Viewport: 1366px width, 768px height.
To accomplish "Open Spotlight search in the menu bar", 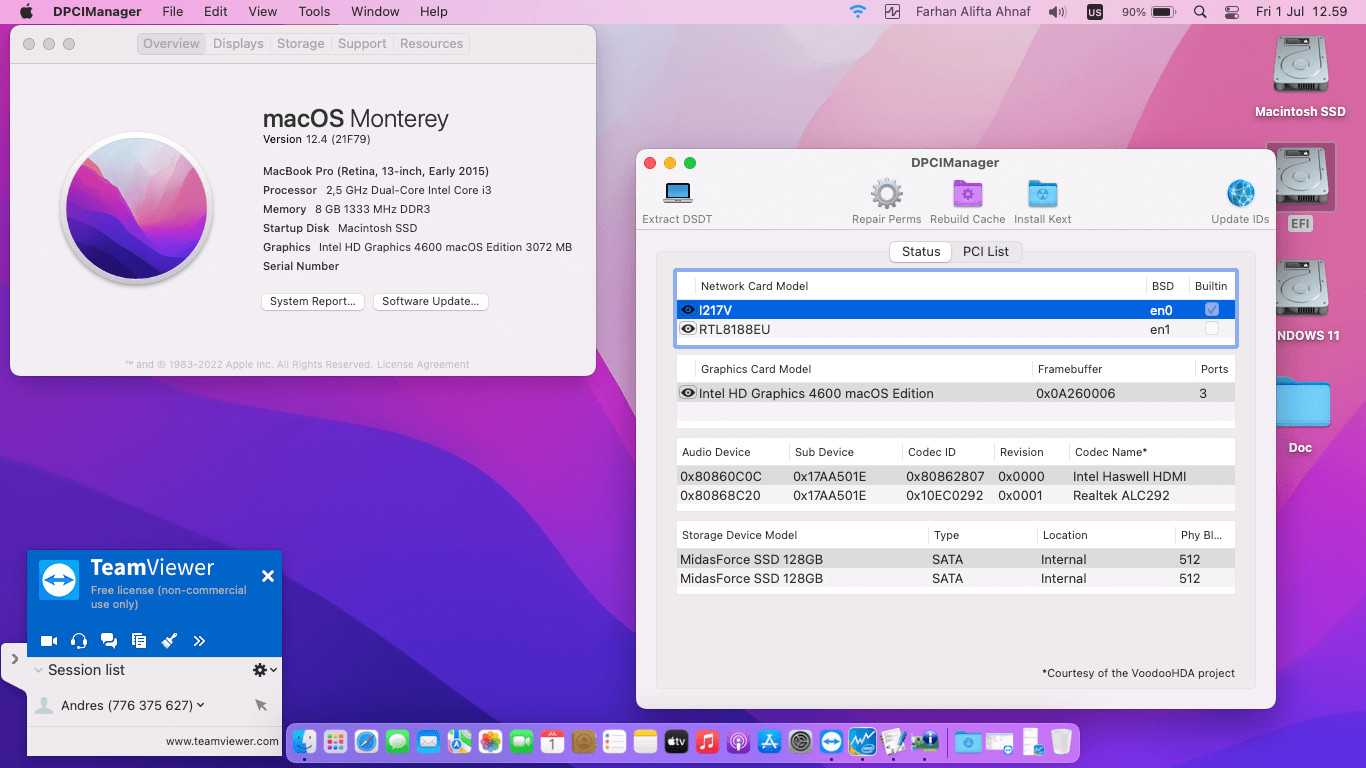I will tap(1200, 12).
